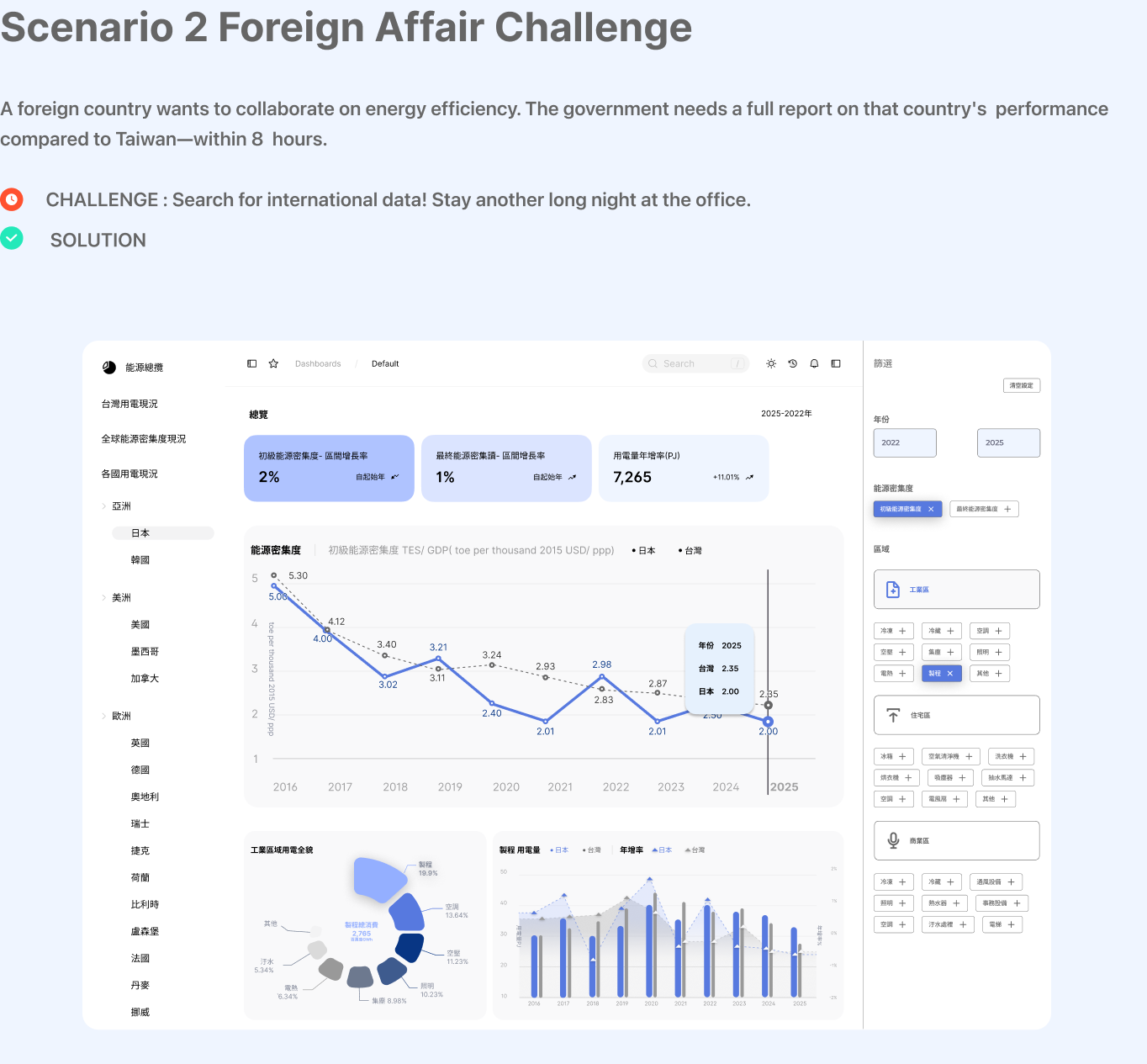Click the 2025 data point on chart
The width and height of the screenshot is (1147, 1064).
768,722
